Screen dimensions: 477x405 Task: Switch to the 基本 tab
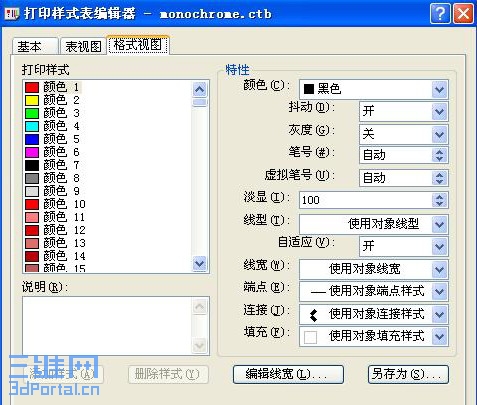click(x=35, y=46)
